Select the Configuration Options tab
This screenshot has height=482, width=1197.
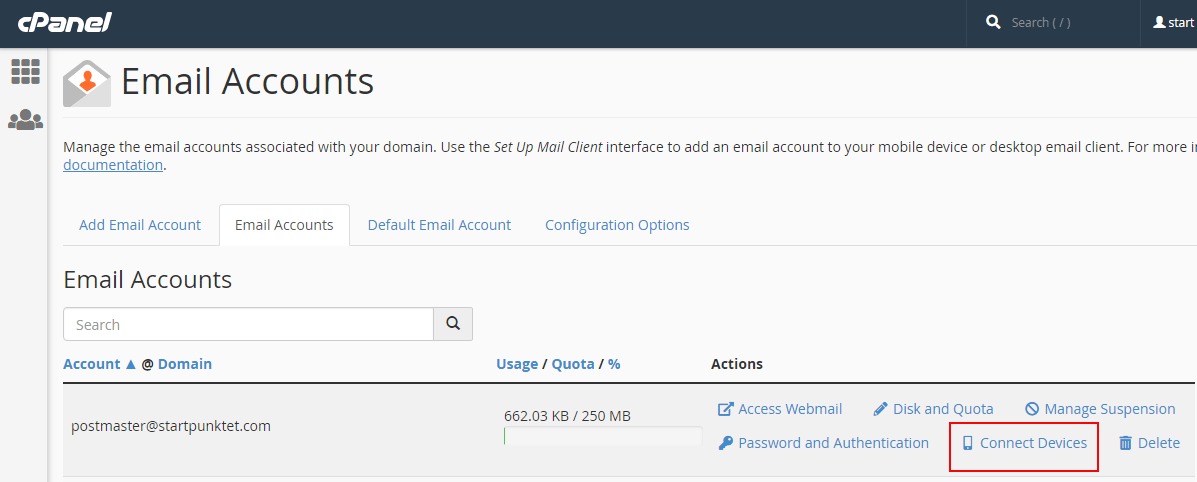(x=617, y=225)
